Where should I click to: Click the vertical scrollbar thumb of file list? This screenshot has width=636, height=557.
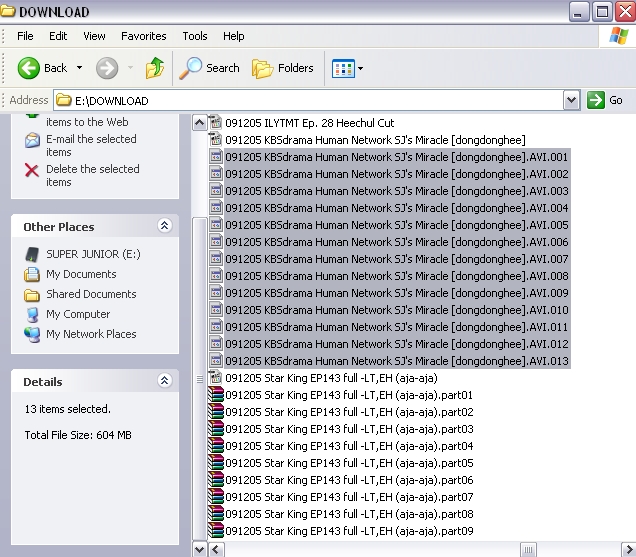(199, 379)
